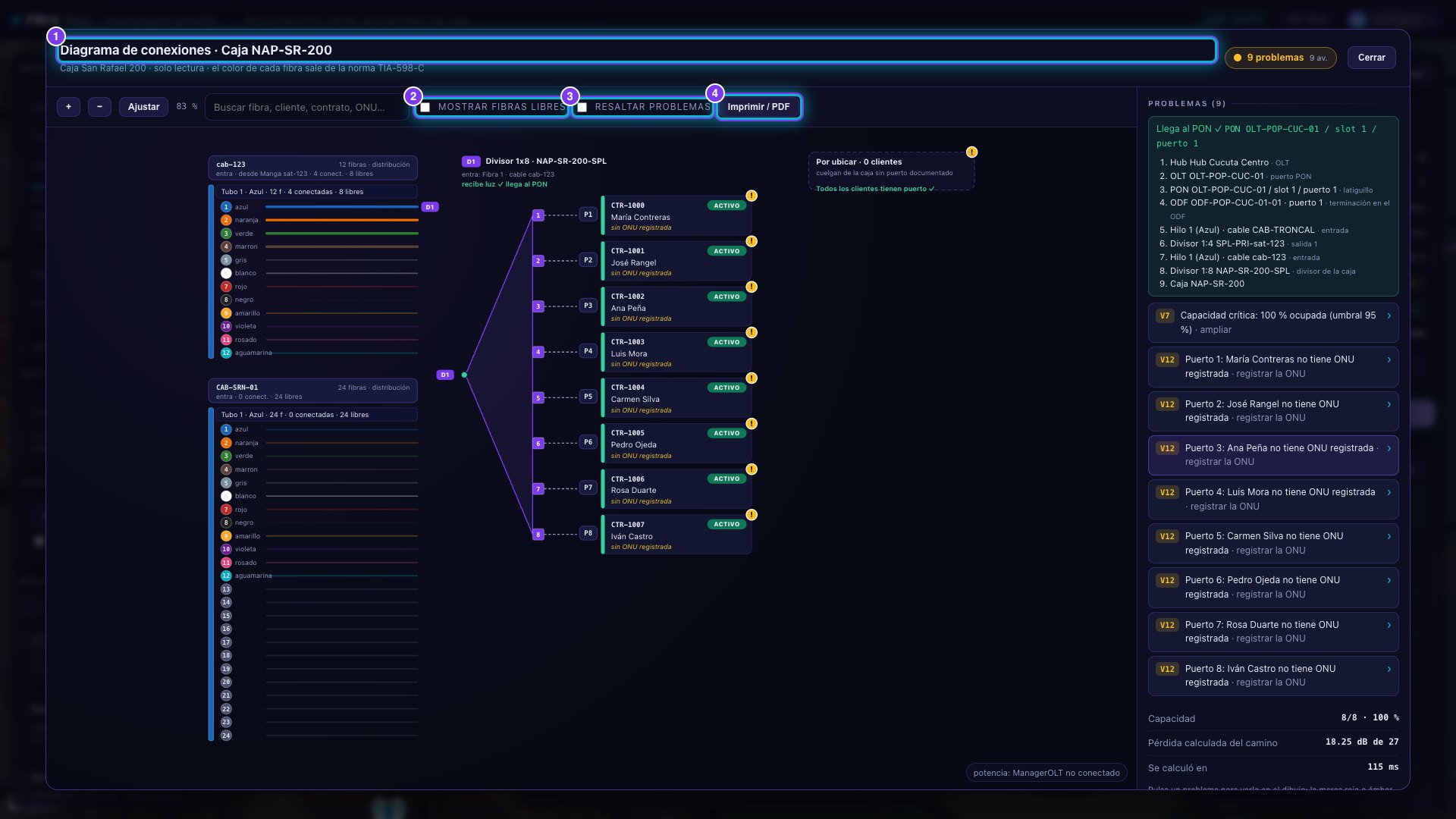Select splitter port P6 node
Screen dimensions: 1456x819
point(588,442)
